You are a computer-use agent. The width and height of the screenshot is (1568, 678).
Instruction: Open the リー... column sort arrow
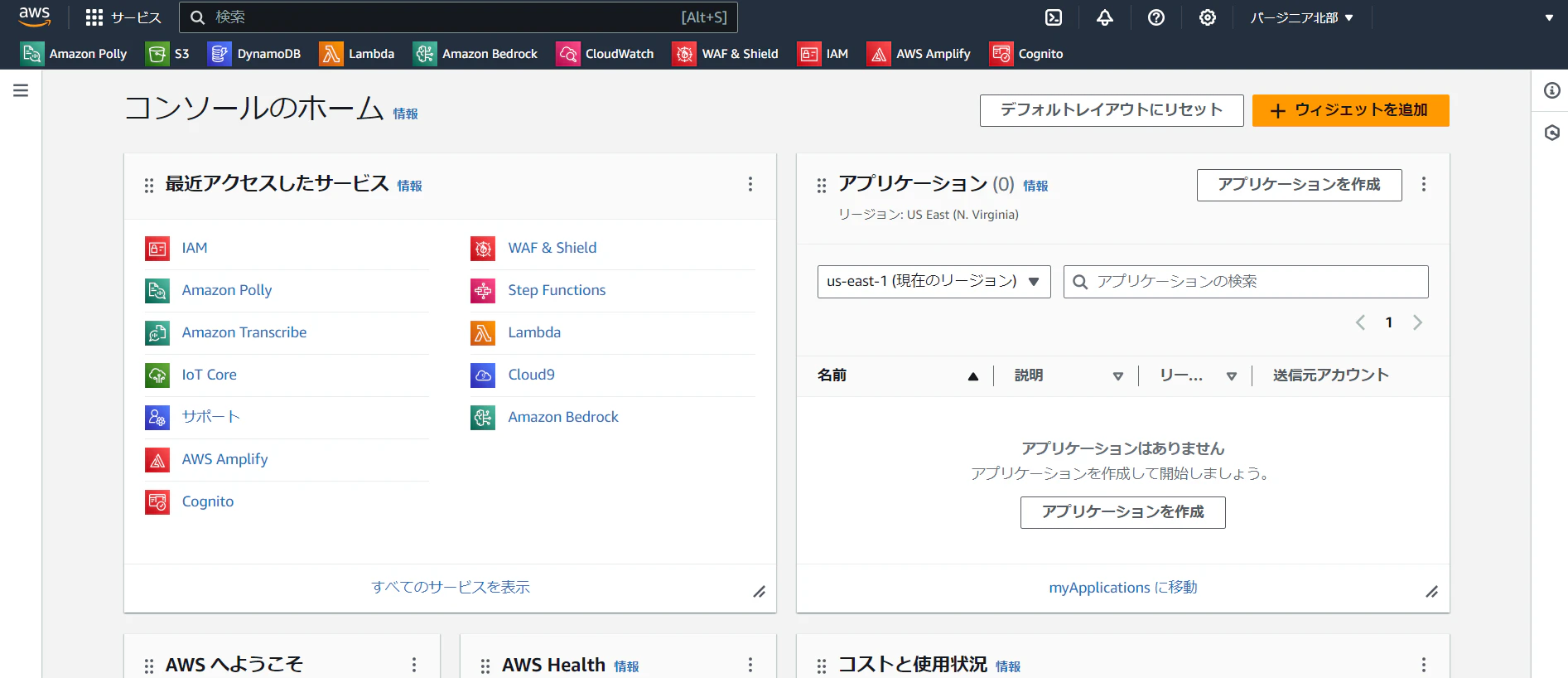1232,376
